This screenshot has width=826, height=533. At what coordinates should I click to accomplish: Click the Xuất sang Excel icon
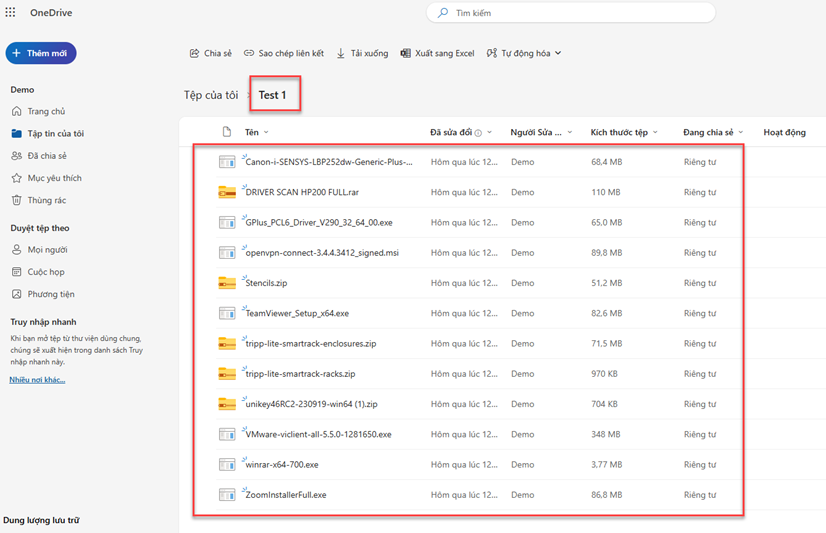pyautogui.click(x=406, y=53)
